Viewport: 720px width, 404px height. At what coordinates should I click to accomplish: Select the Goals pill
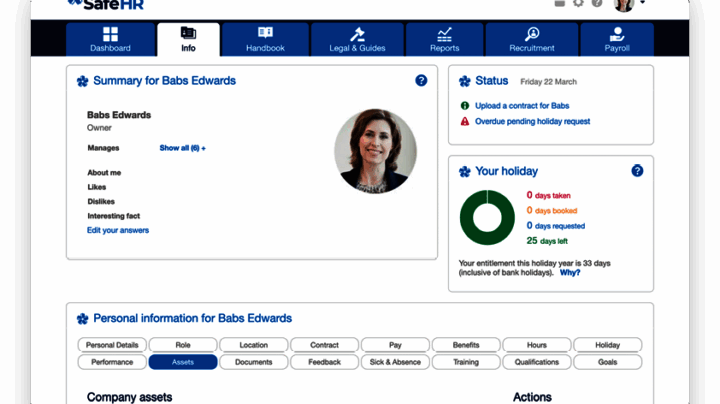click(608, 362)
